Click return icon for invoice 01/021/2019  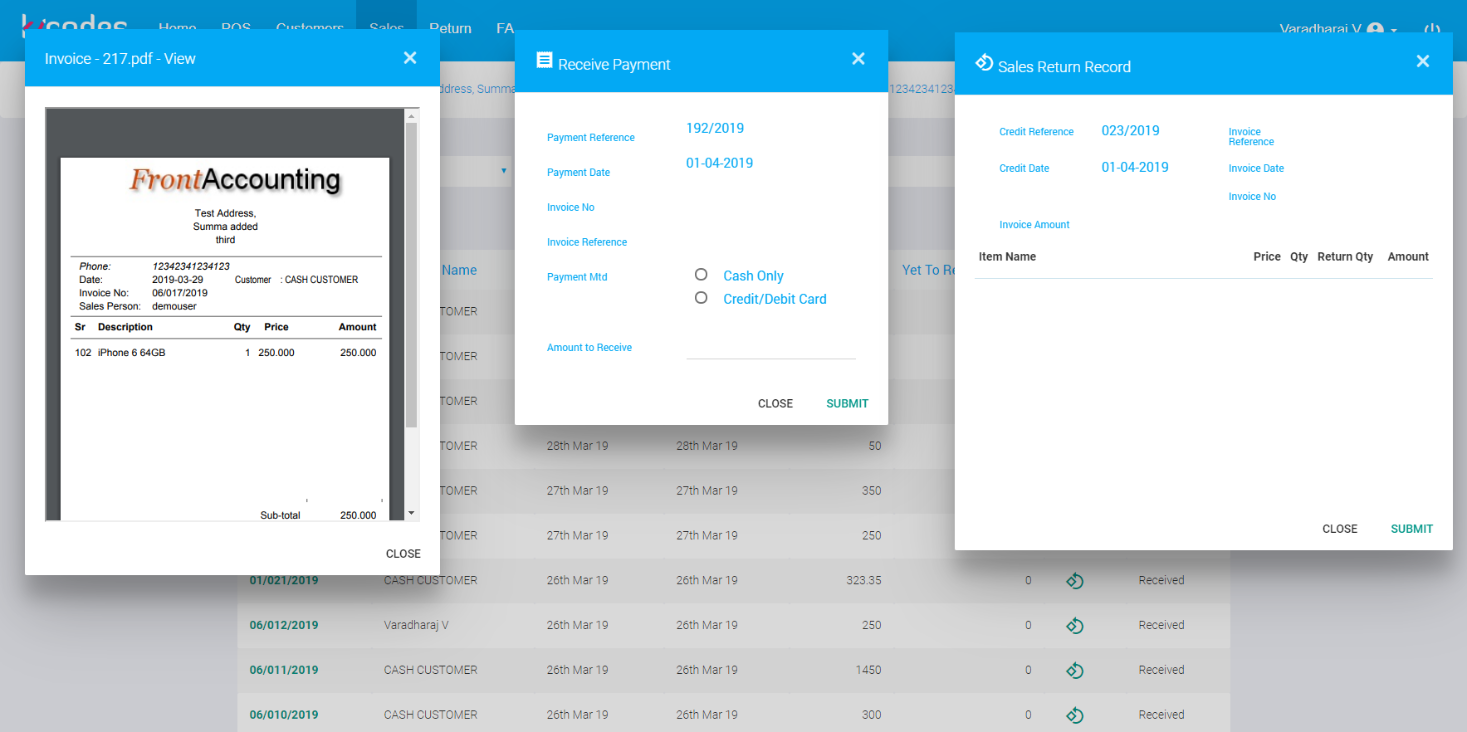pyautogui.click(x=1075, y=581)
